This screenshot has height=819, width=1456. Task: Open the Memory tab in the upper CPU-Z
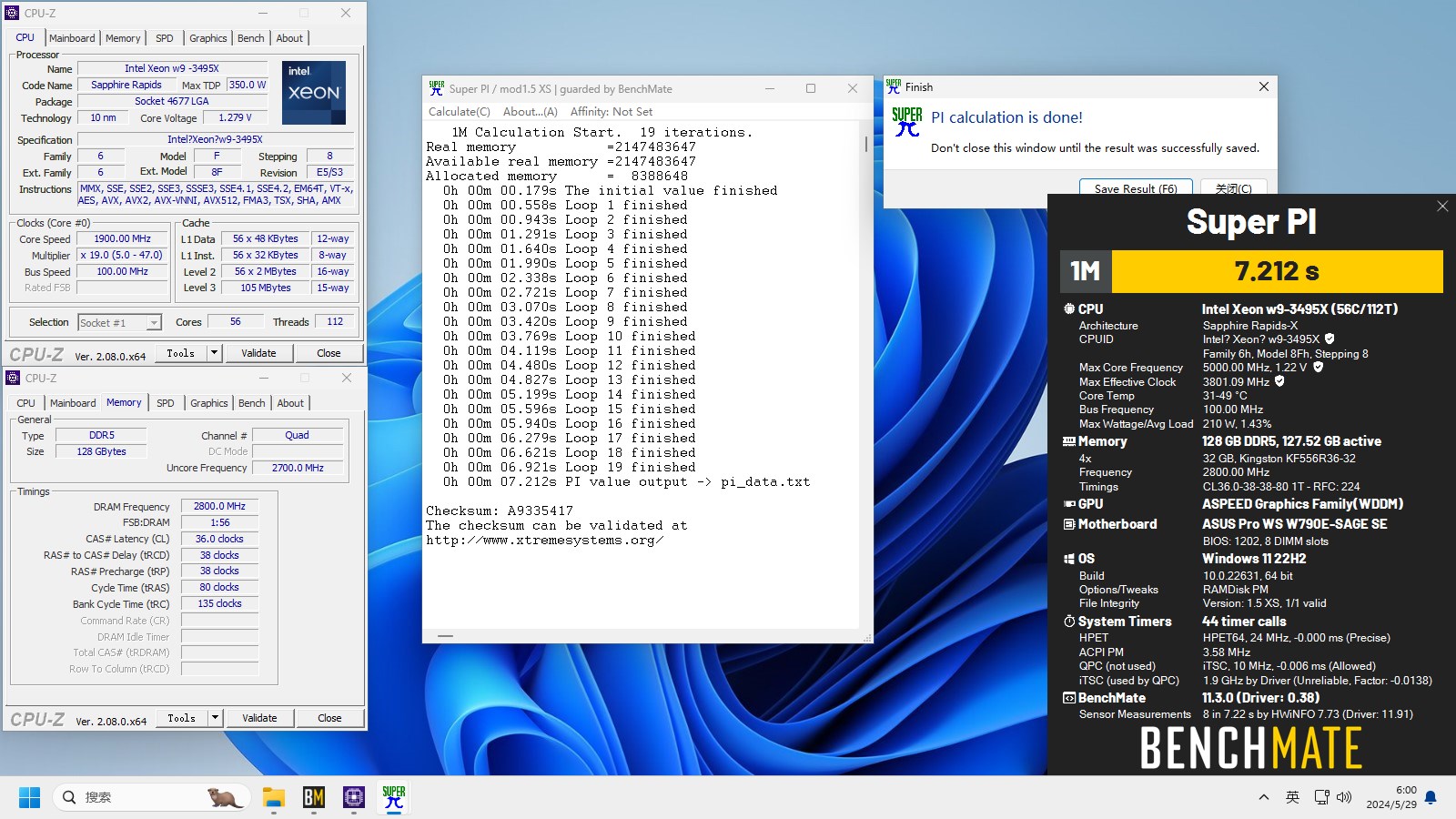(x=123, y=38)
